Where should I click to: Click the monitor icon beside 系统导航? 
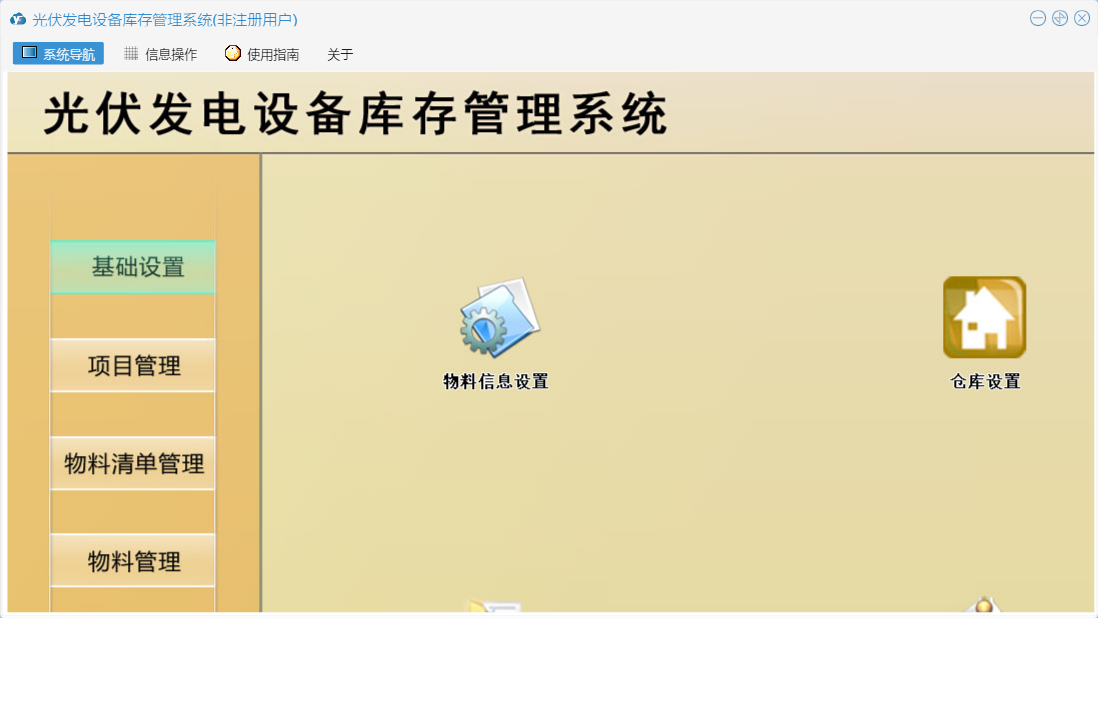[x=29, y=53]
